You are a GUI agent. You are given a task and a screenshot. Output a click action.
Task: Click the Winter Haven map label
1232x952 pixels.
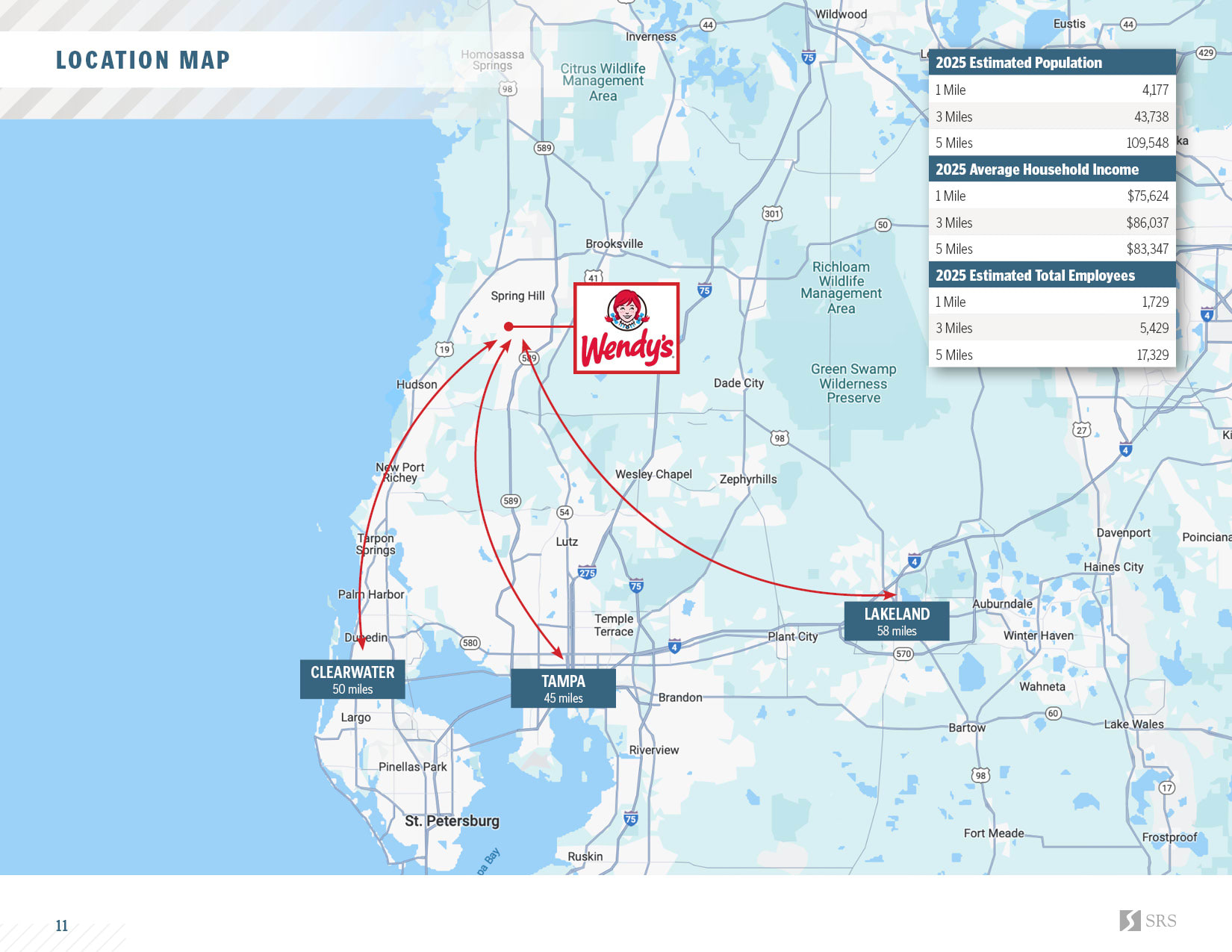[1039, 635]
